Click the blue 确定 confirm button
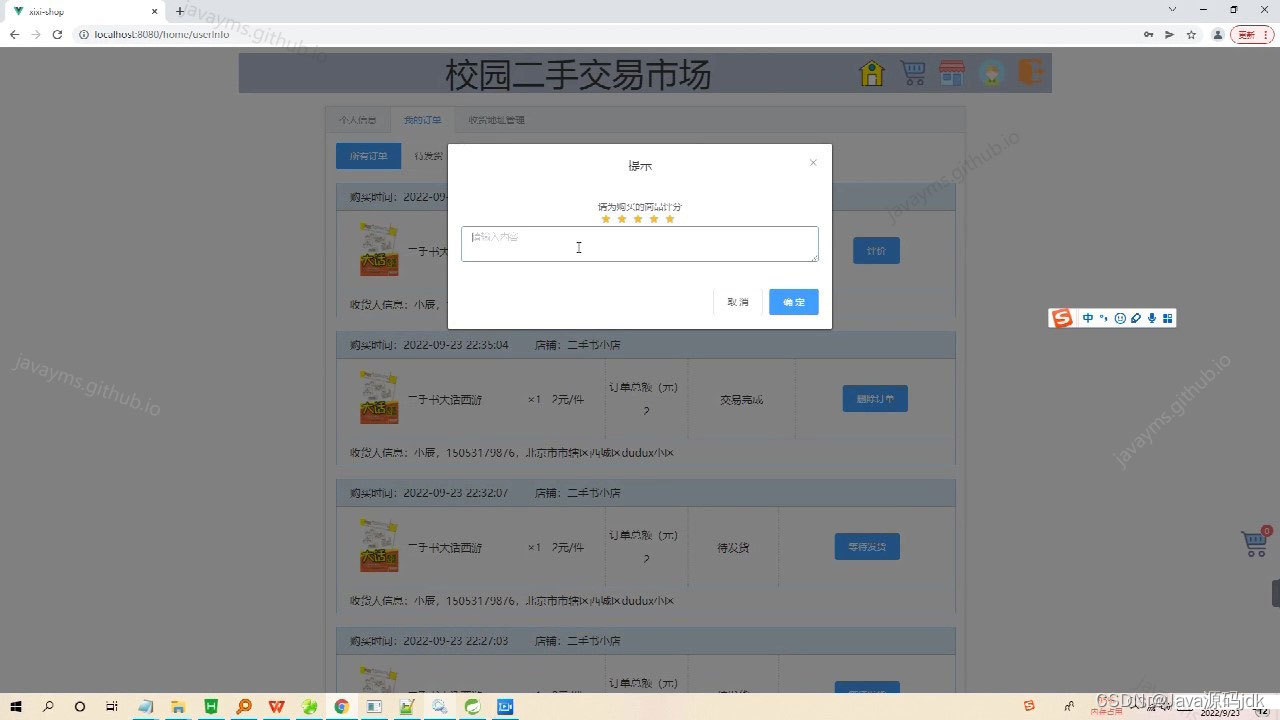Viewport: 1280px width, 720px height. (x=794, y=302)
